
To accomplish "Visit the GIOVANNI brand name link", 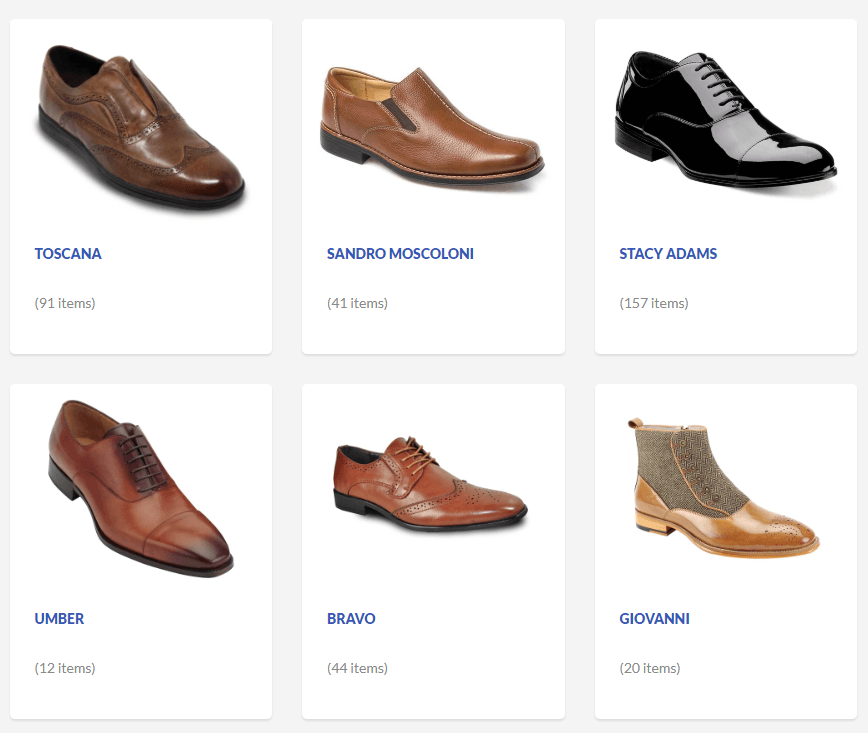I will coord(654,619).
